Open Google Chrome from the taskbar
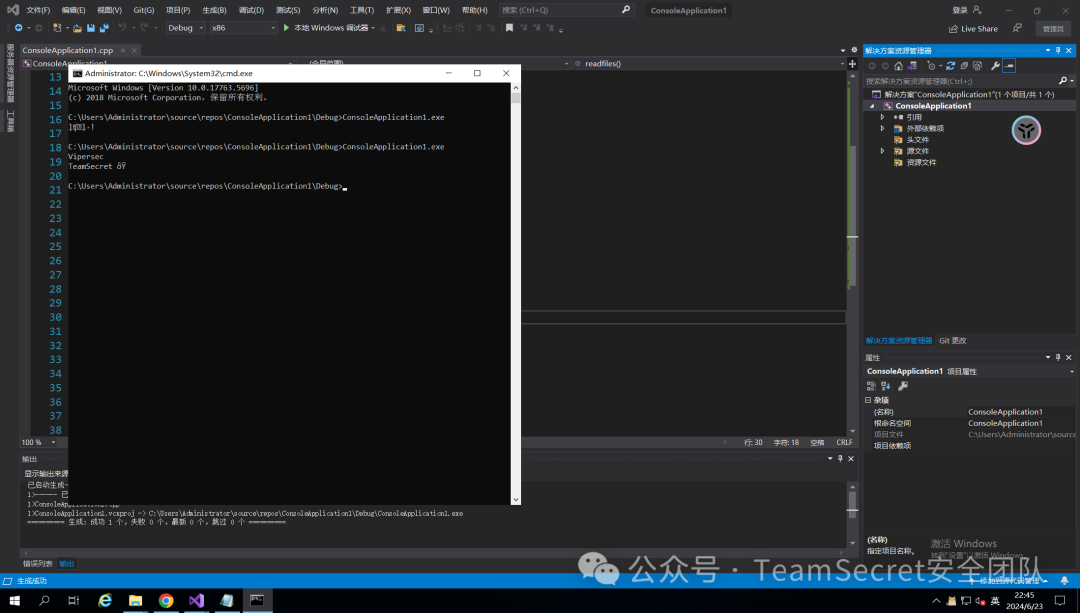Viewport: 1080px width, 613px height. [166, 601]
